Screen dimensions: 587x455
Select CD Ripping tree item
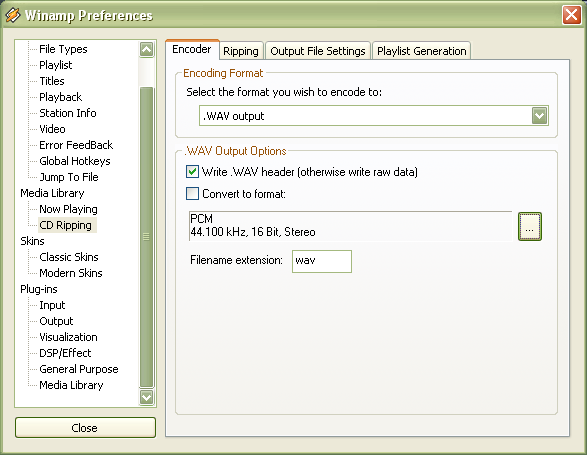point(67,225)
